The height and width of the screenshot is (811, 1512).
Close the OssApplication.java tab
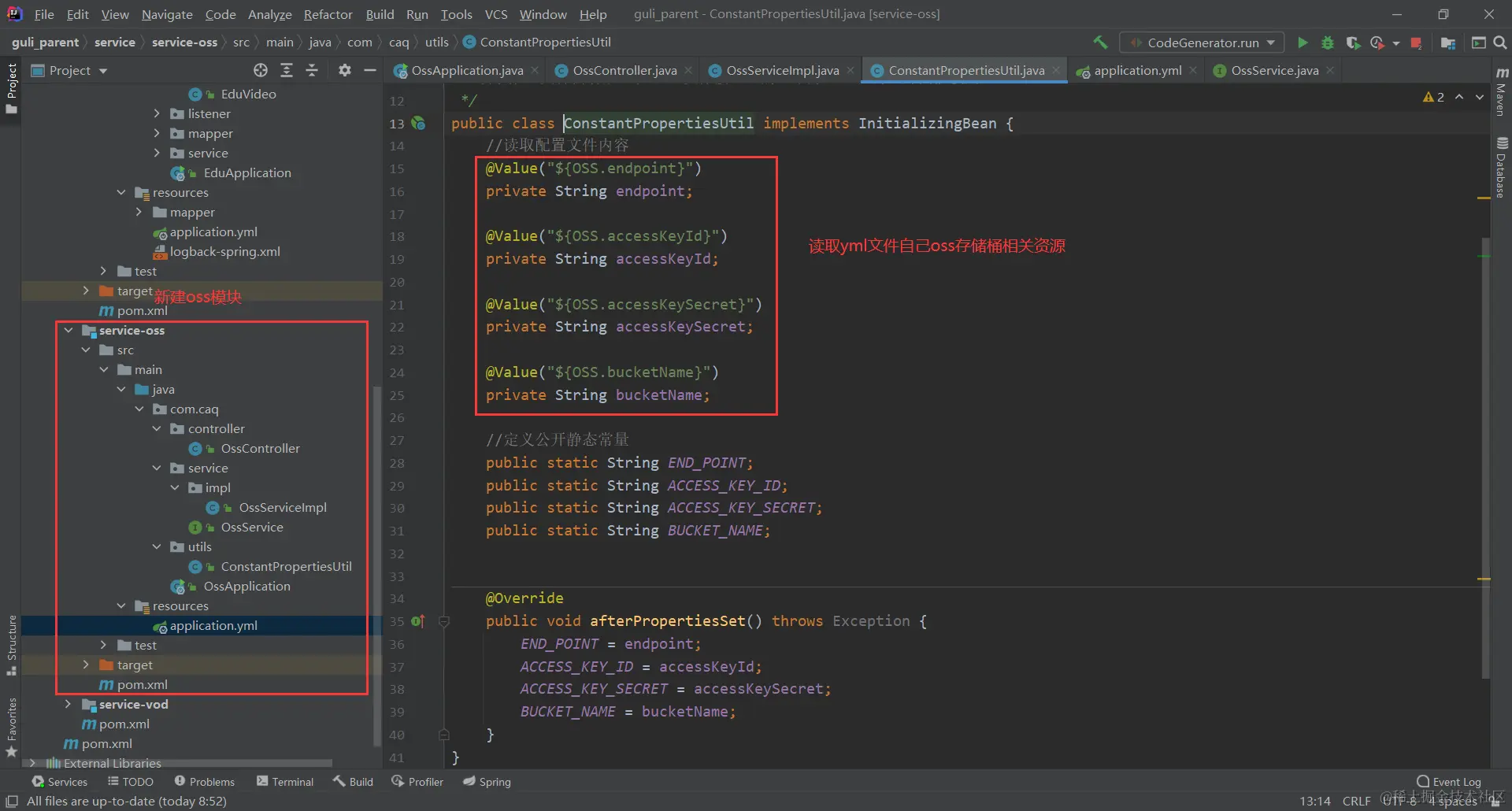point(535,70)
